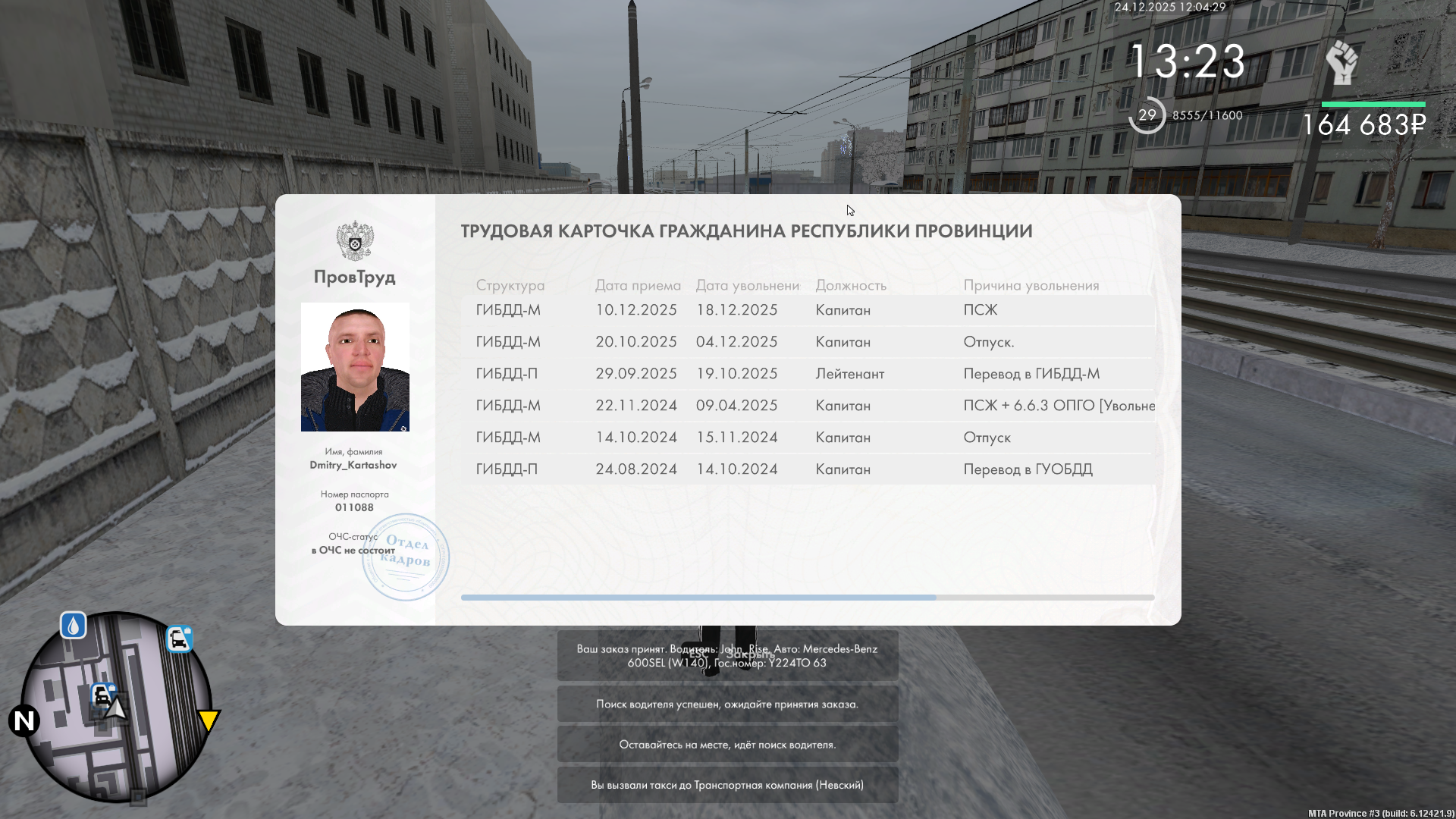The width and height of the screenshot is (1456, 819).
Task: Click the Dmitry_Kartashov profile photo
Action: (x=355, y=367)
